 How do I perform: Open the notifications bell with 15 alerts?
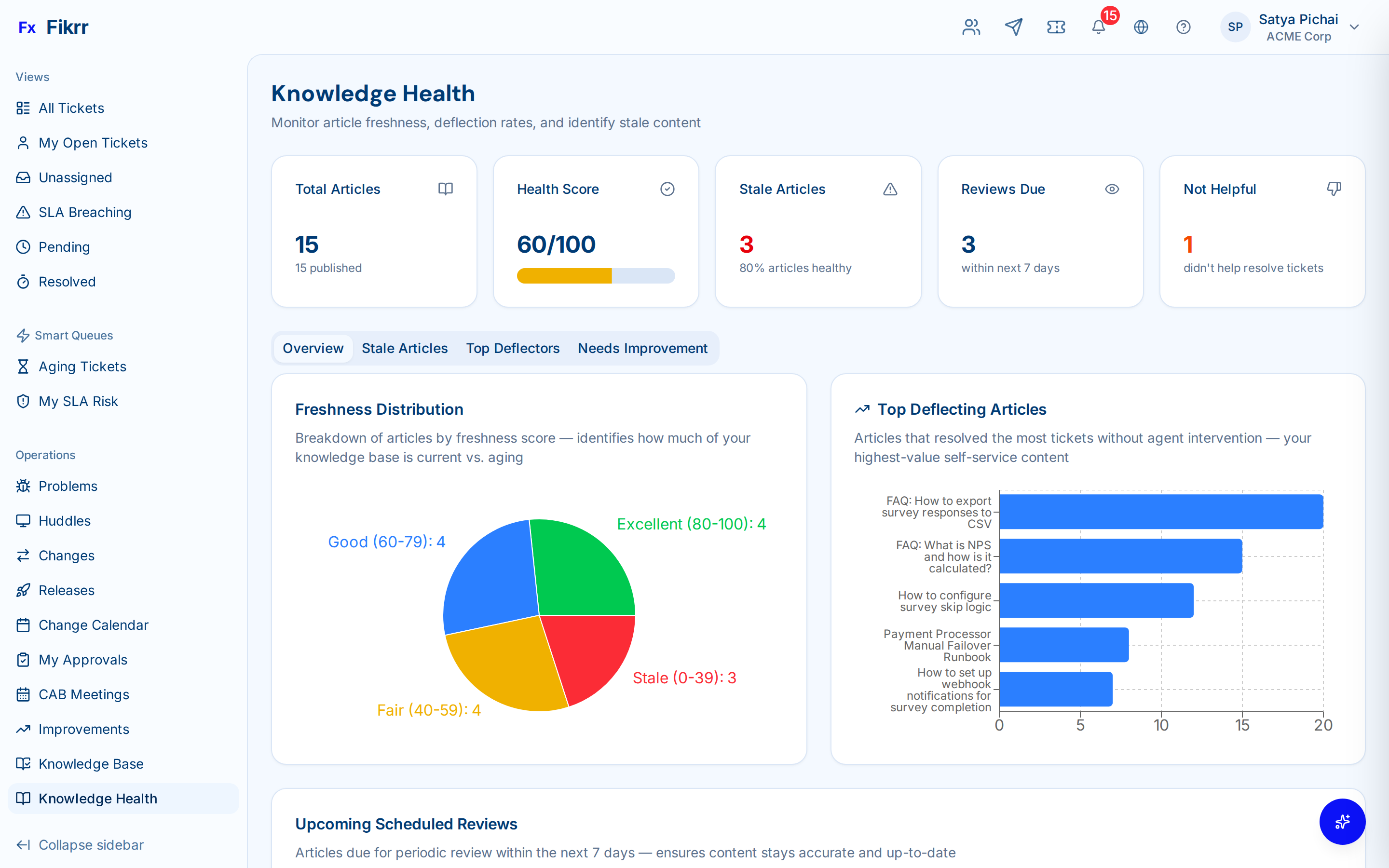pyautogui.click(x=1098, y=27)
